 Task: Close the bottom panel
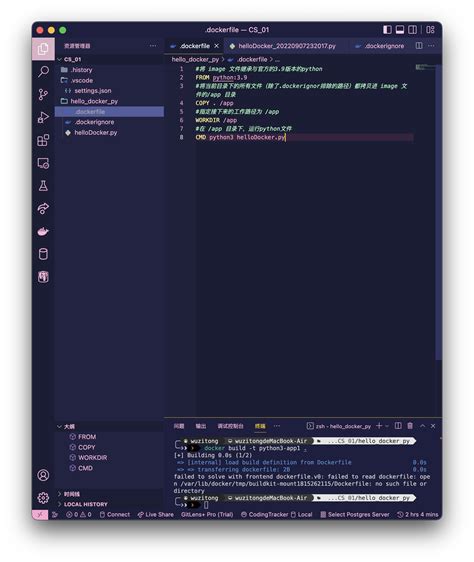433,426
